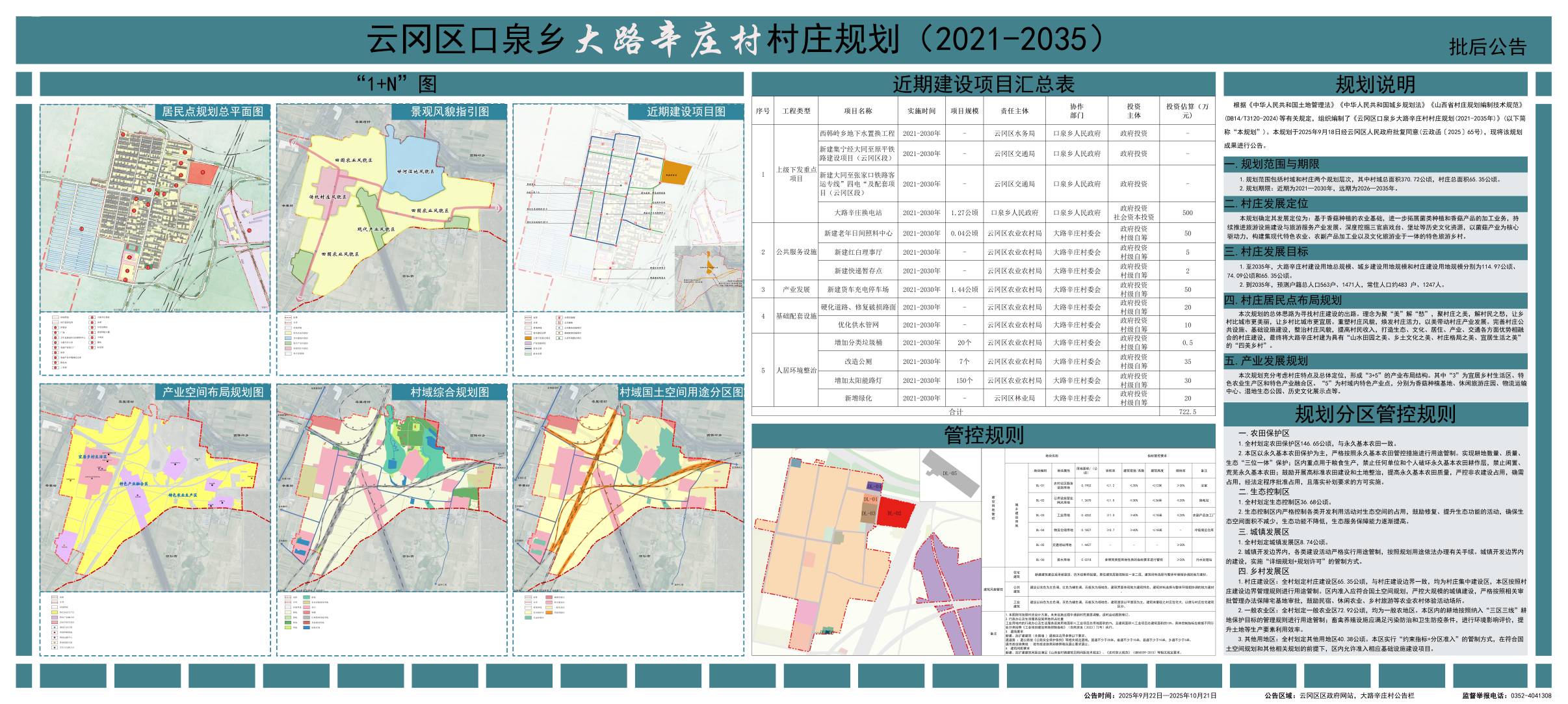This screenshot has height=704, width=1568.
Task: Click the 合计 total value 722.5
Action: pyautogui.click(x=1186, y=411)
